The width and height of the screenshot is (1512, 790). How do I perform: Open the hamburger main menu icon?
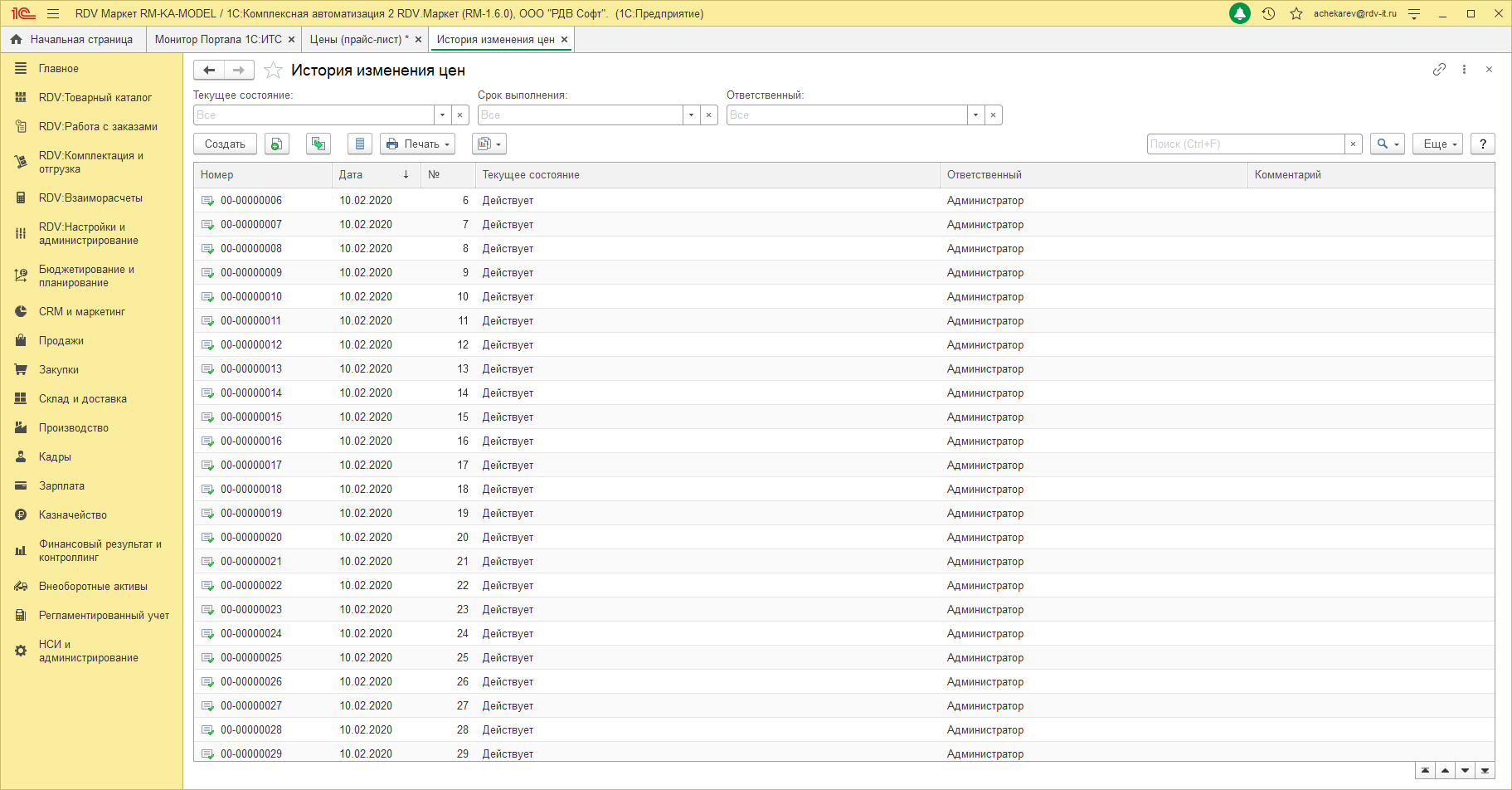[x=53, y=14]
